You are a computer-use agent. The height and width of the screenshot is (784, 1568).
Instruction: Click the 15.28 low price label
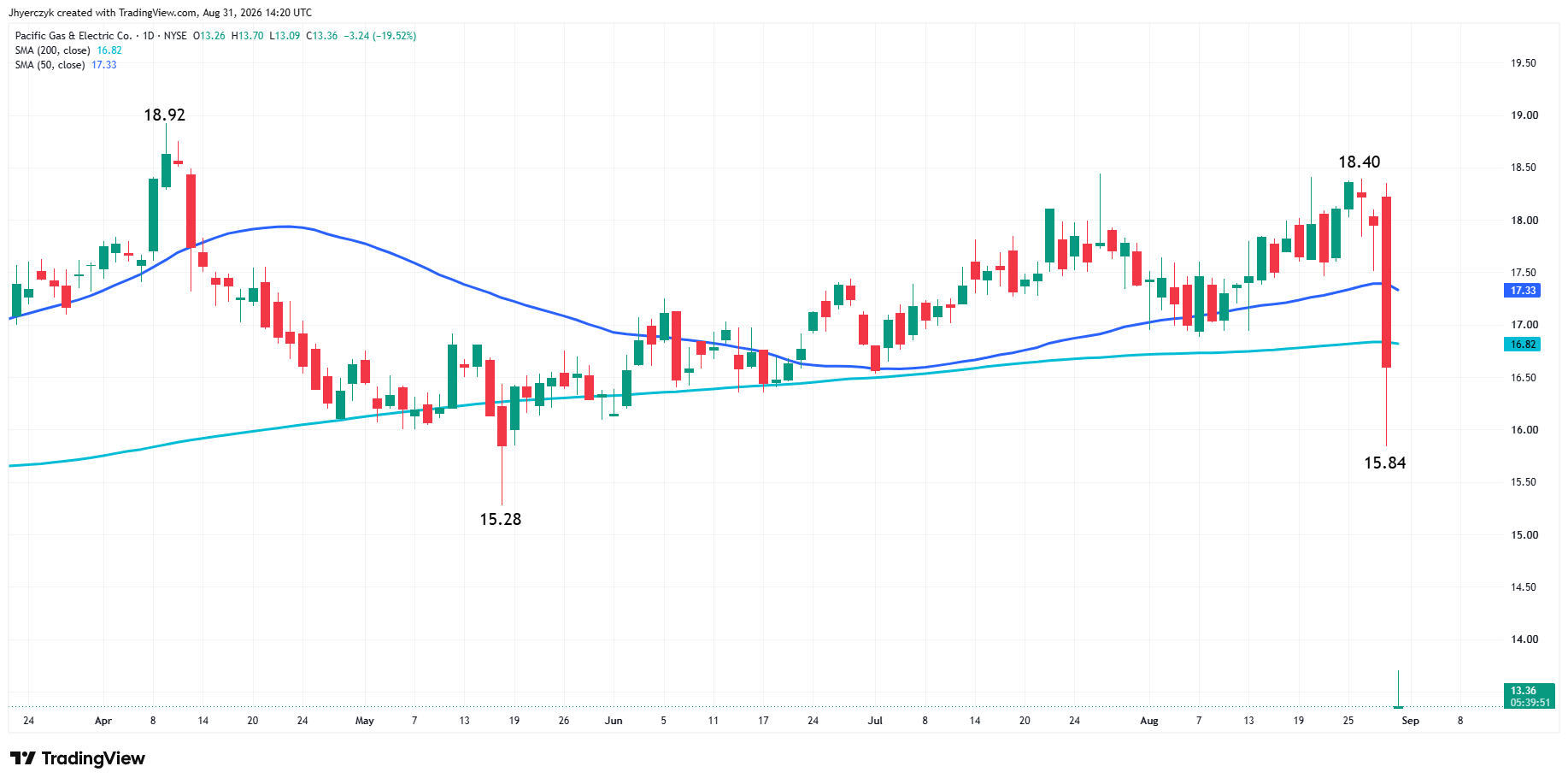pos(500,519)
